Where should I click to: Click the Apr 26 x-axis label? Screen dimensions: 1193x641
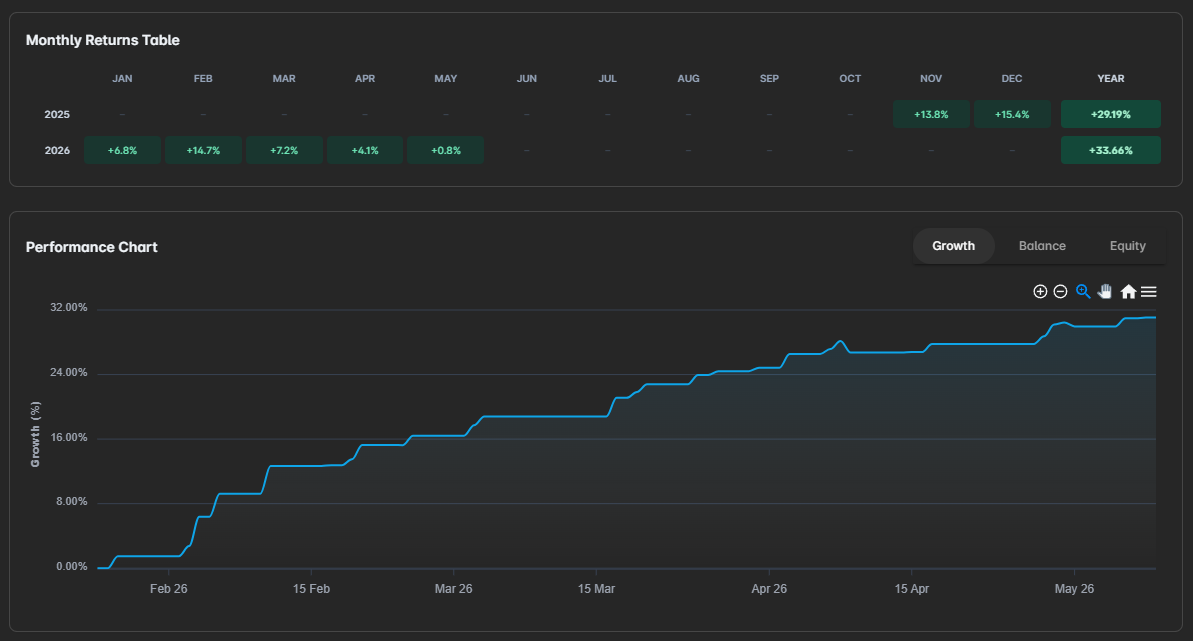tap(769, 588)
